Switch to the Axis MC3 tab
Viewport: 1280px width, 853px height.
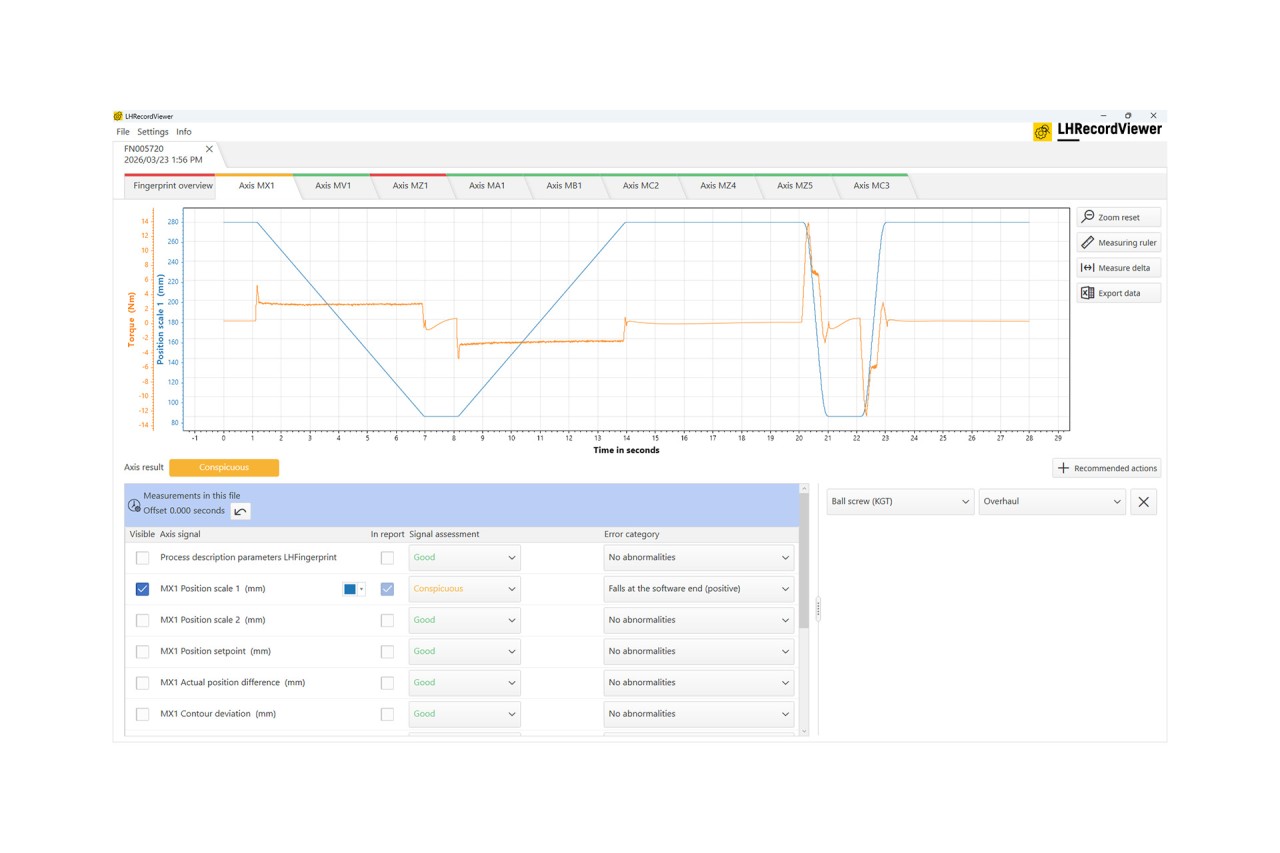click(871, 186)
